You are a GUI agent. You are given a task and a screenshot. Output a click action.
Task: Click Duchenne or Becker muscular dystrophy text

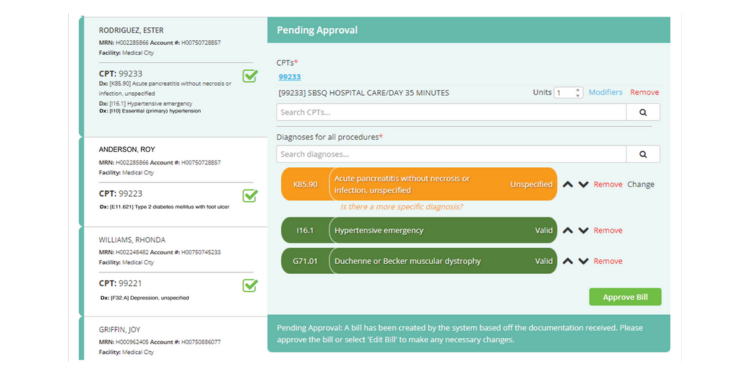pyautogui.click(x=408, y=261)
